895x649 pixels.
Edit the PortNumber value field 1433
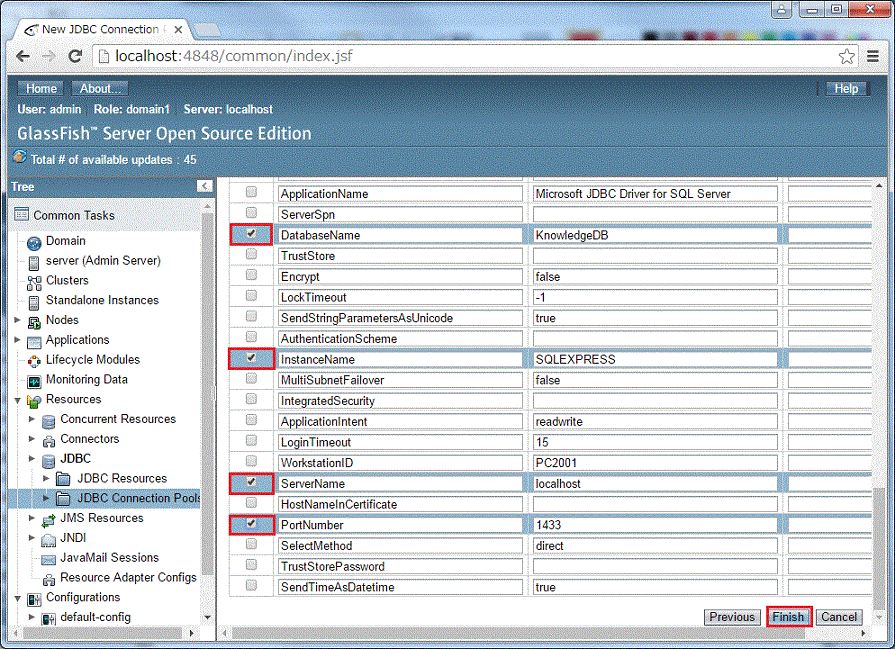[654, 525]
